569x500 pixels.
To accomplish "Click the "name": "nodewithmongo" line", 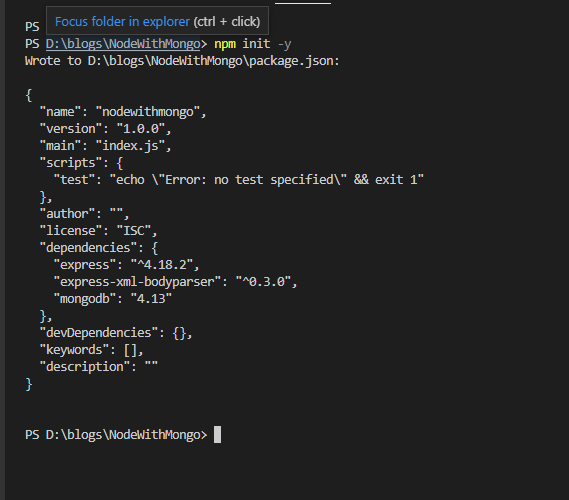I will click(x=123, y=112).
